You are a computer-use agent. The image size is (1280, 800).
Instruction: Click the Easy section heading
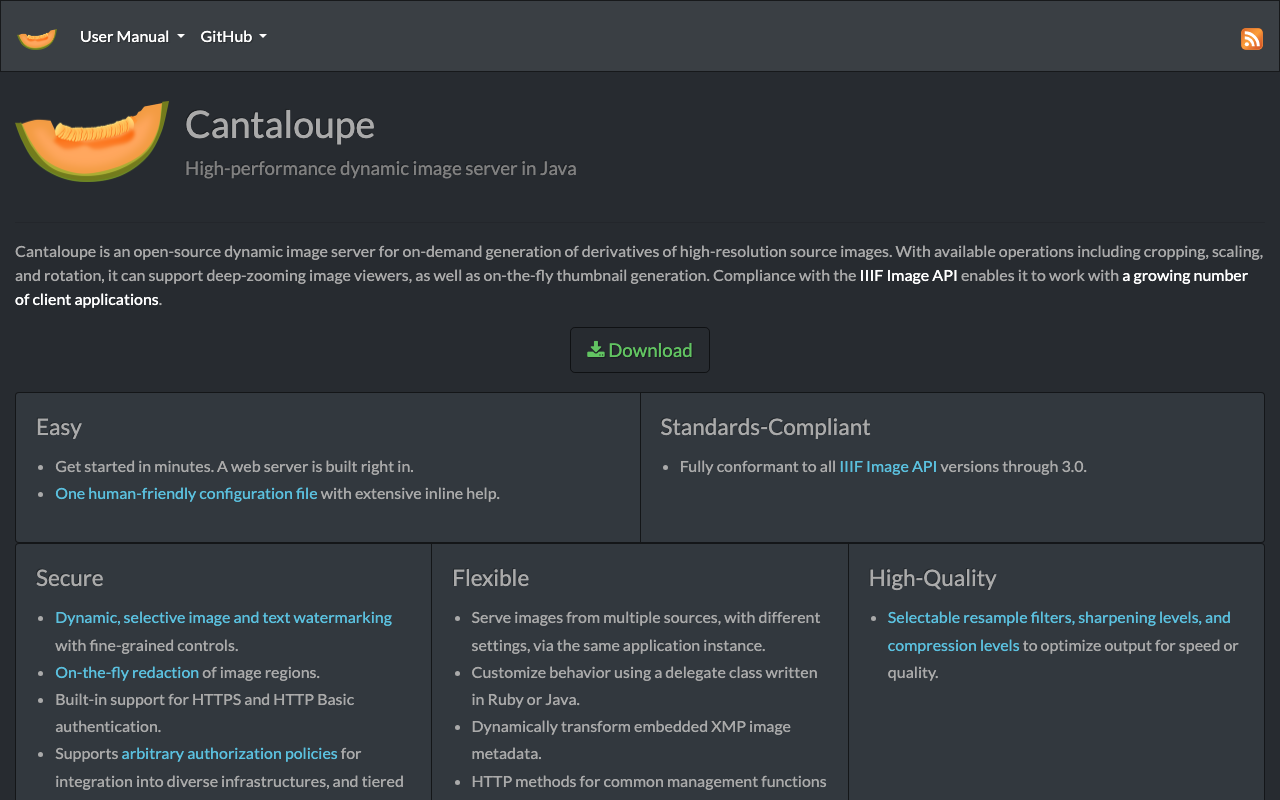(59, 427)
